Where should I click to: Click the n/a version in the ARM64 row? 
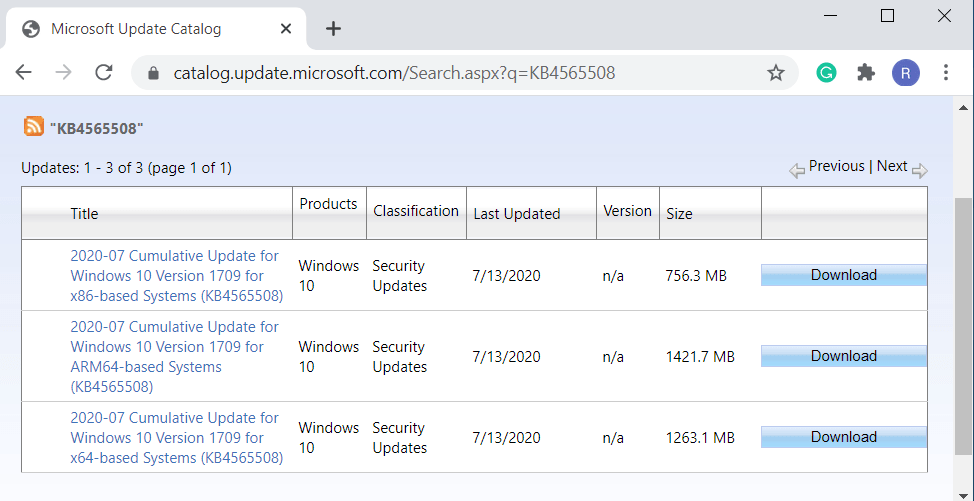coord(613,357)
